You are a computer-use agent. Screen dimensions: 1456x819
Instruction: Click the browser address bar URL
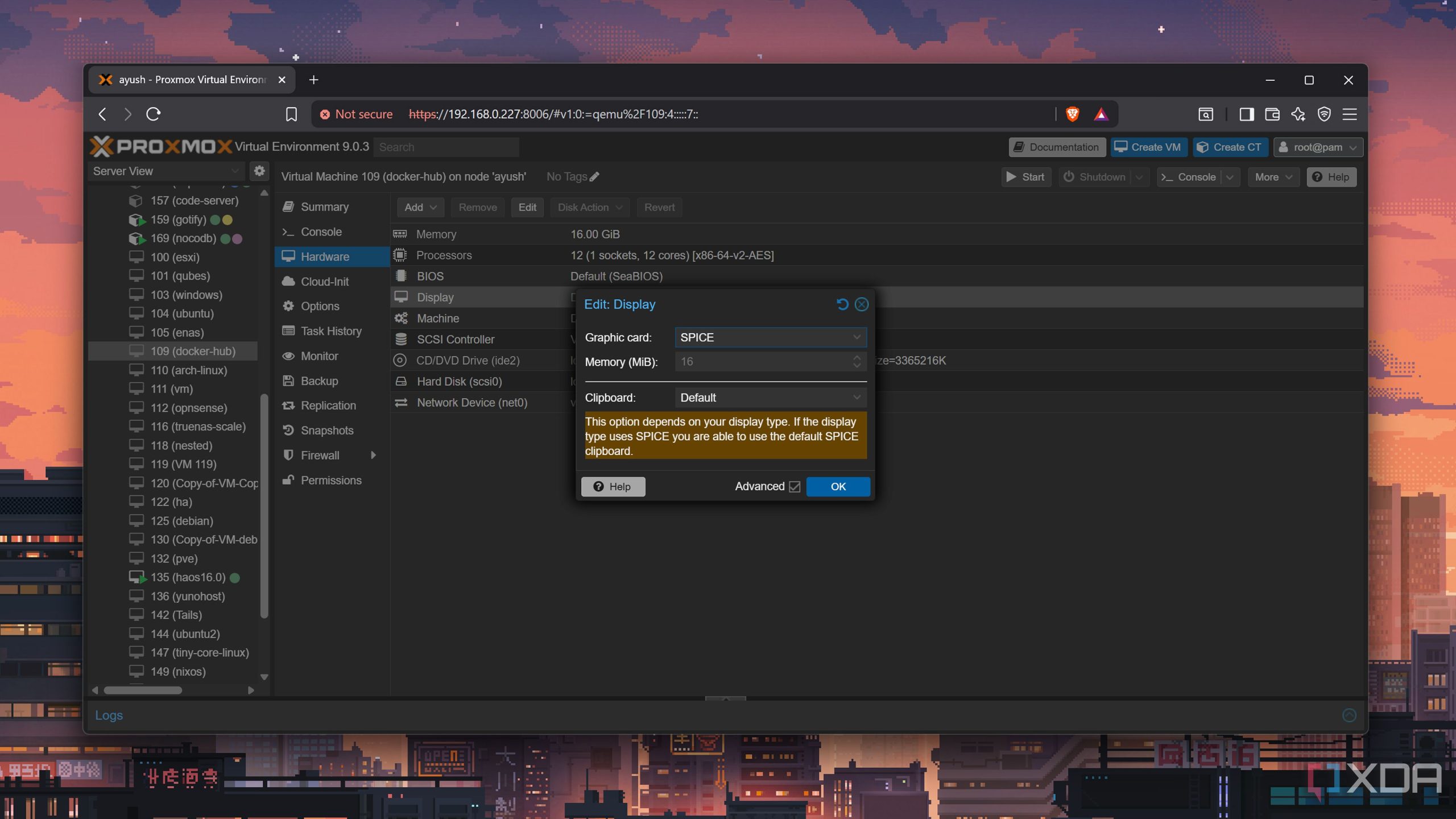coord(553,114)
